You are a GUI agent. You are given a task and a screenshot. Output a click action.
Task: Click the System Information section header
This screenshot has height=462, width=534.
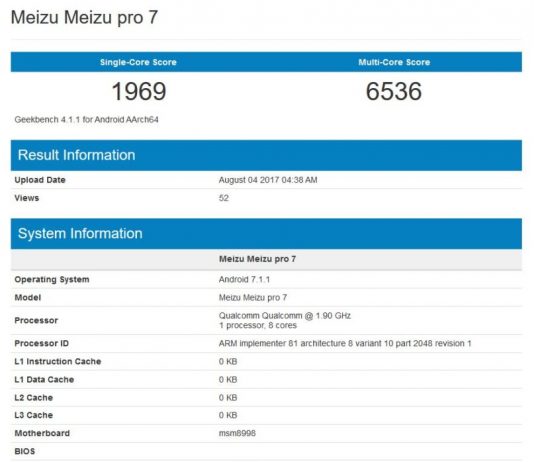point(80,234)
